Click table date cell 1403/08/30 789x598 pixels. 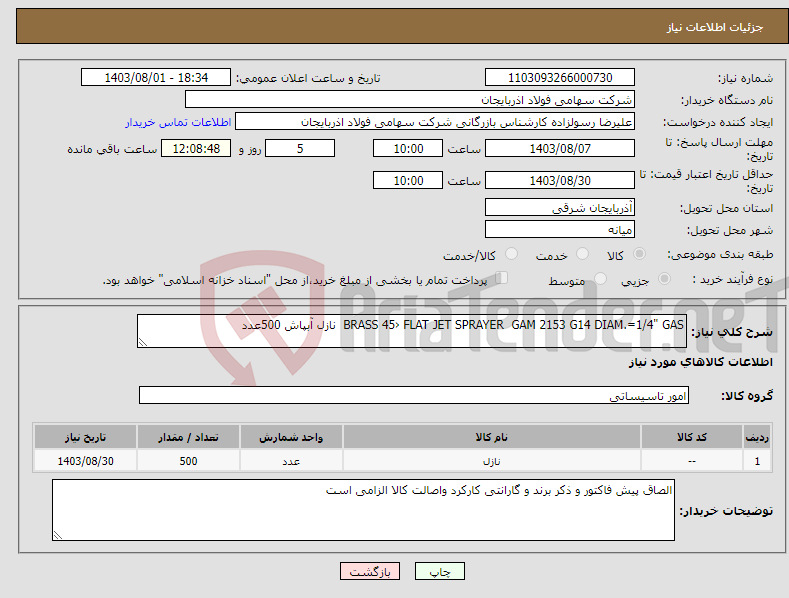point(85,461)
